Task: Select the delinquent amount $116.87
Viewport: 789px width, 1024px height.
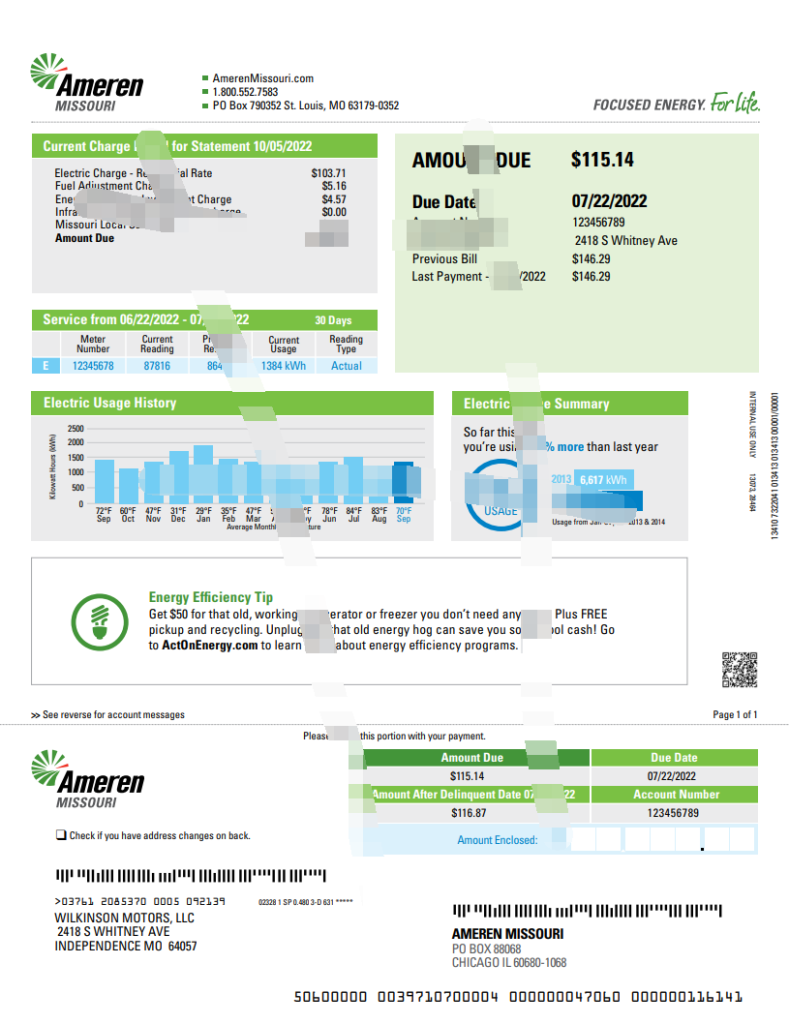Action: [468, 813]
